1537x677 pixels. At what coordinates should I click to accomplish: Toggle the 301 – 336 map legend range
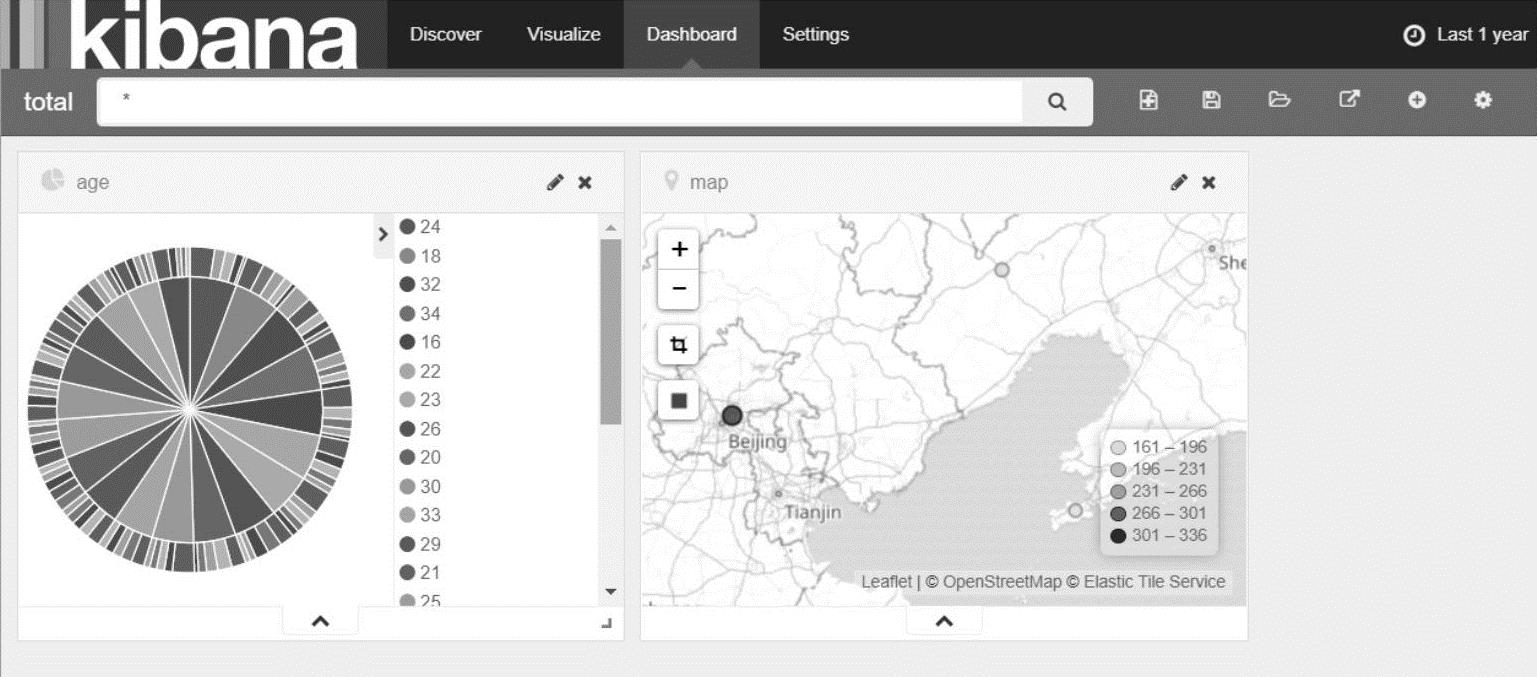coord(1160,536)
